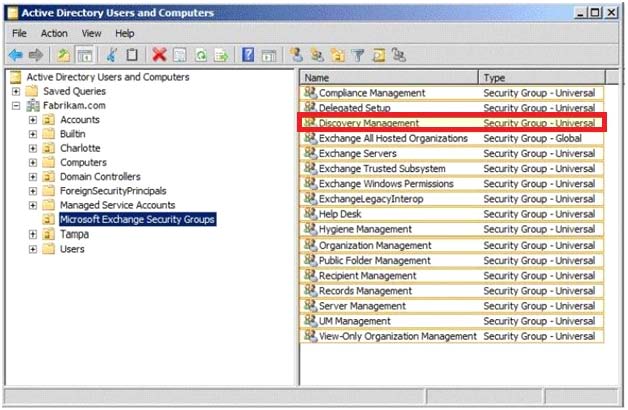Select the Recipient Management group

point(452,275)
